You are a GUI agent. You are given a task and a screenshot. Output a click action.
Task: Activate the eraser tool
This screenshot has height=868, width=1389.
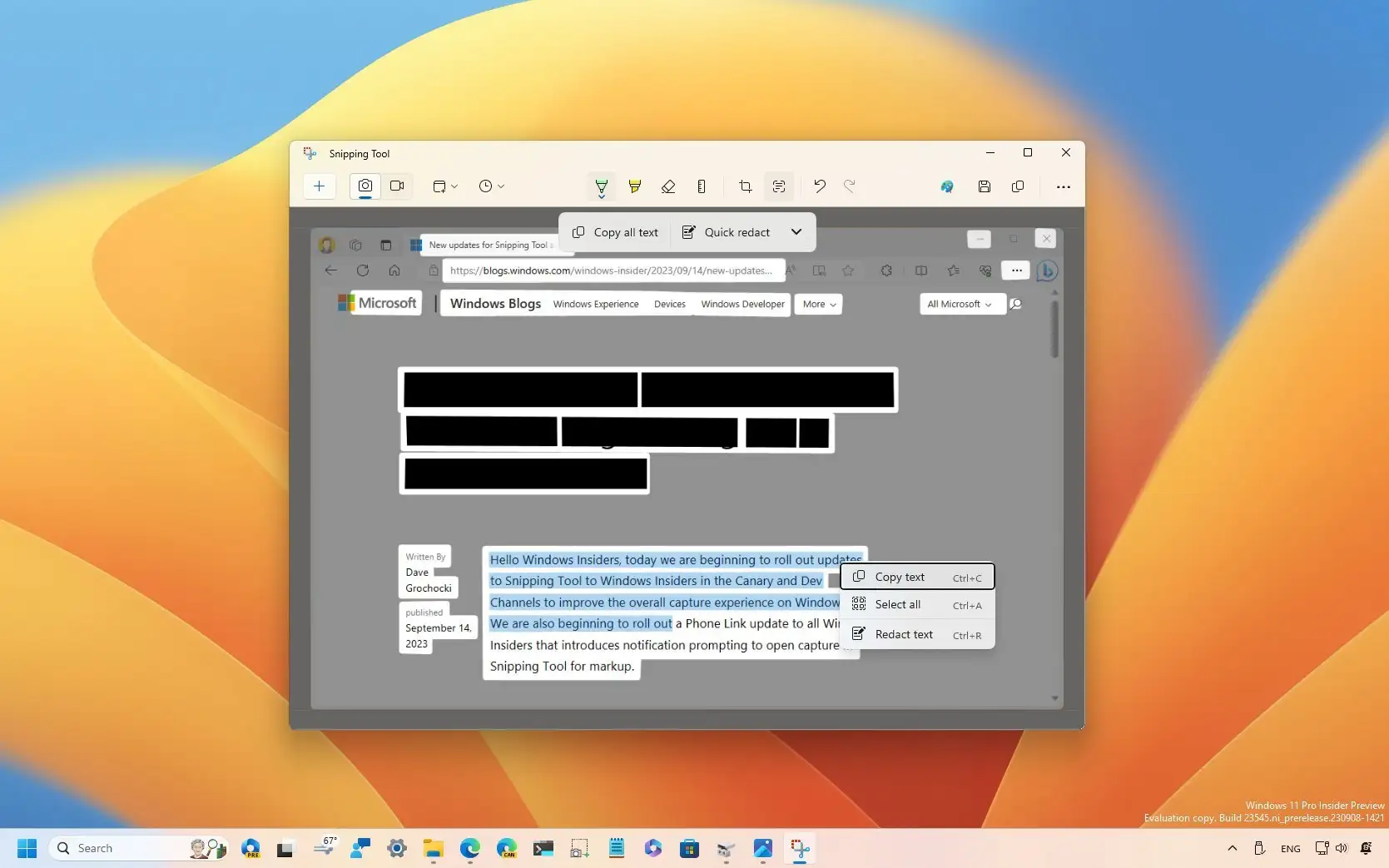pos(668,186)
